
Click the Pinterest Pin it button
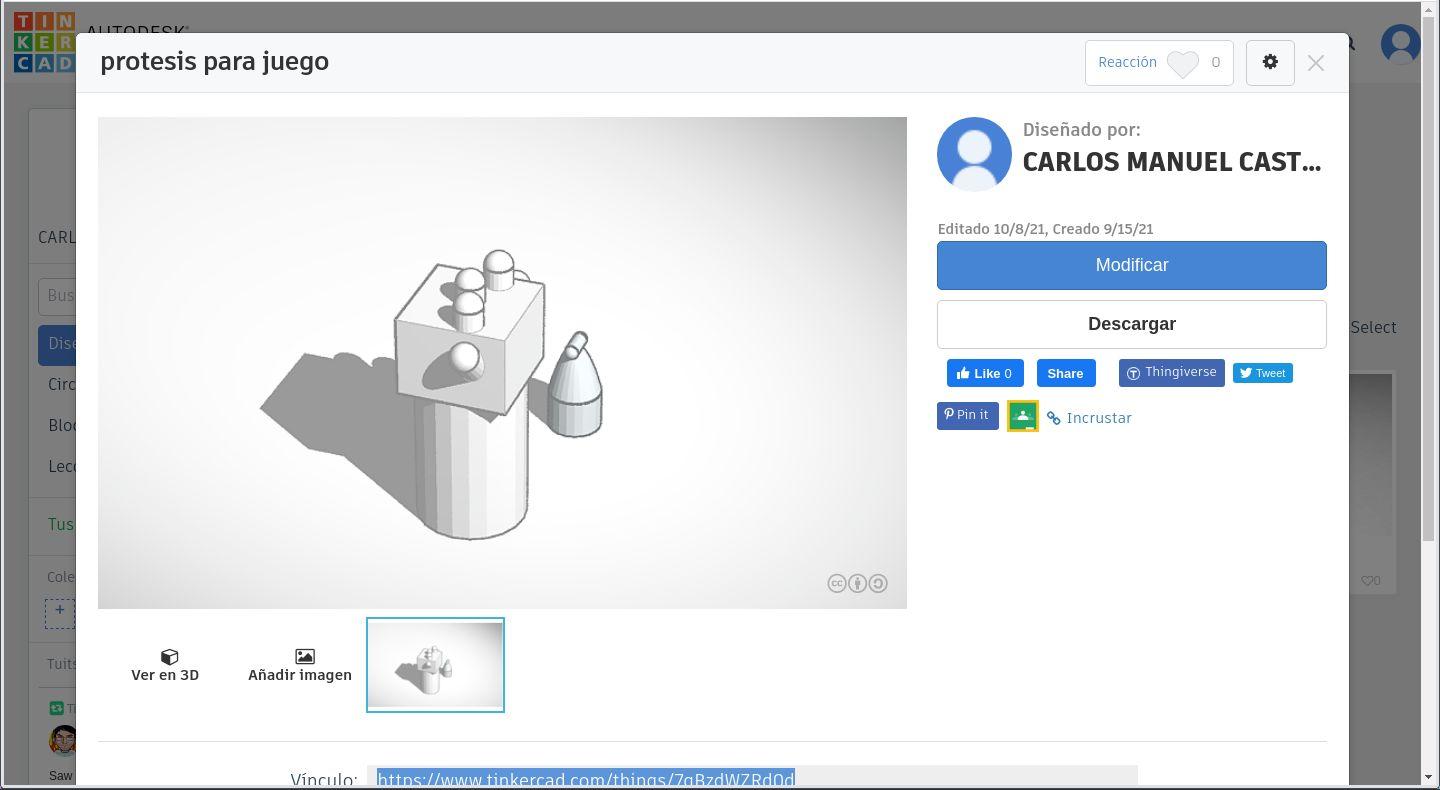967,415
